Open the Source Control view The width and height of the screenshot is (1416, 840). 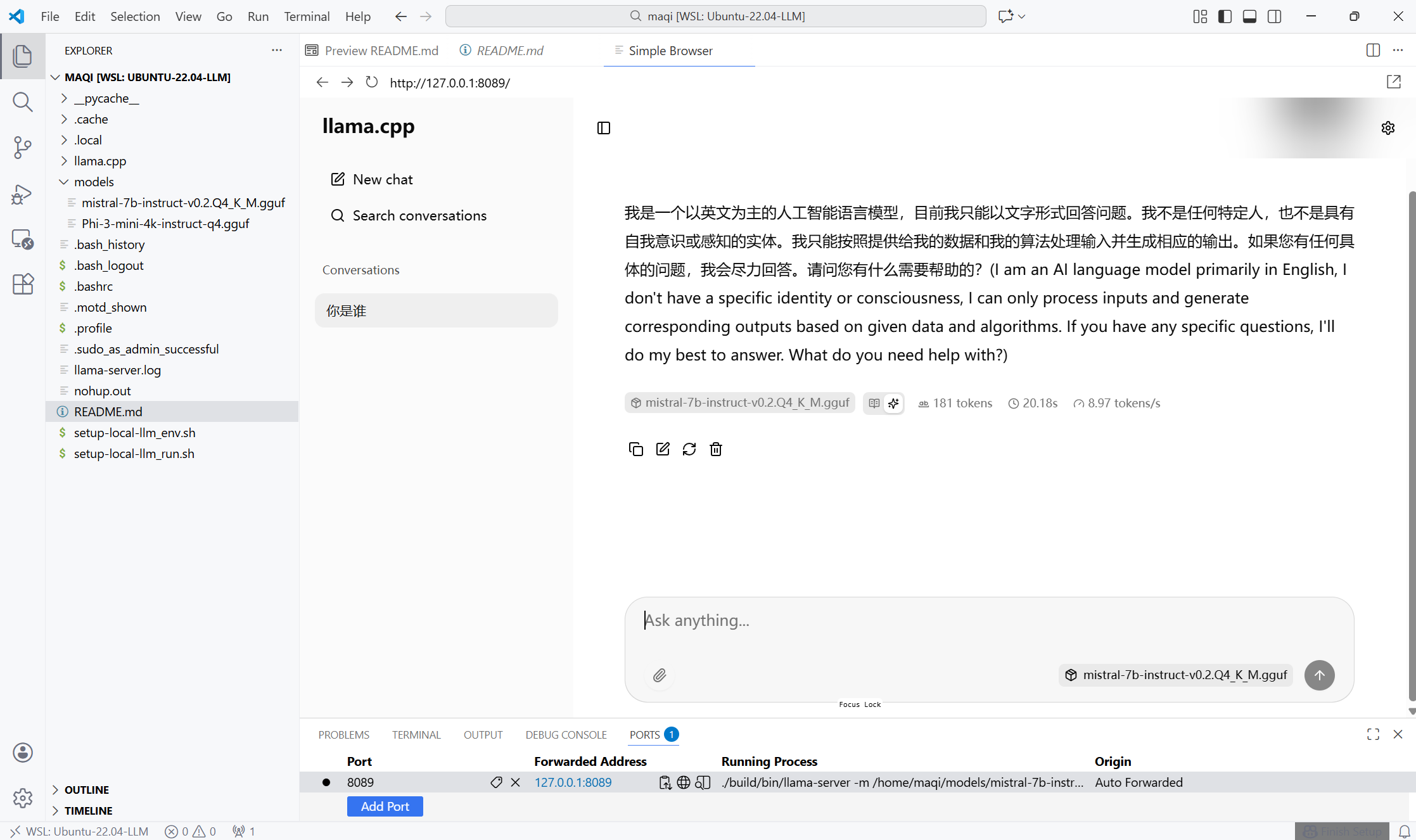22,147
